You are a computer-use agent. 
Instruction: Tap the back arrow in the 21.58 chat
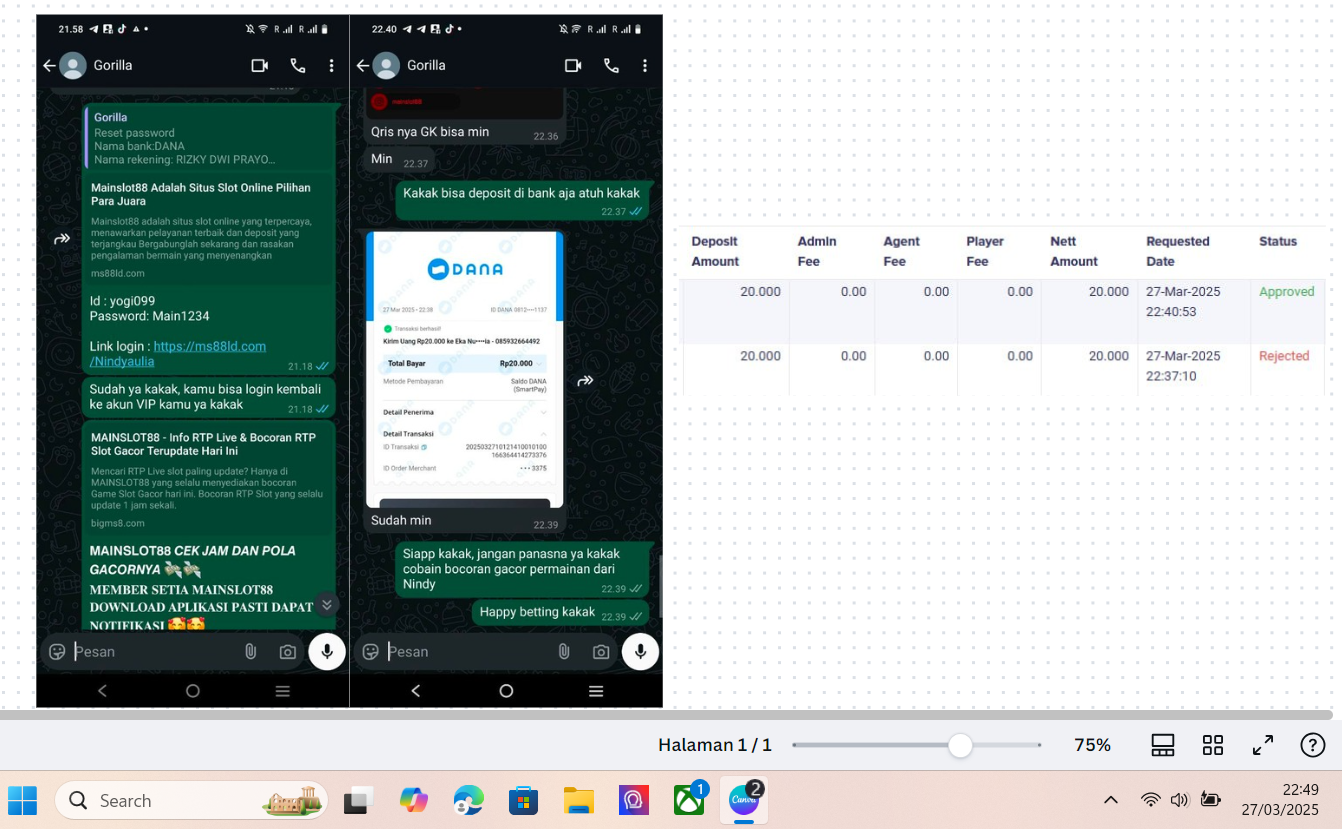49,66
